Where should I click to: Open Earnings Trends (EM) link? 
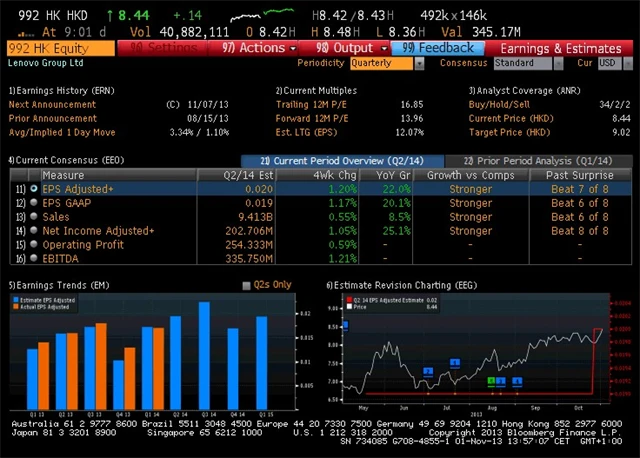59,285
